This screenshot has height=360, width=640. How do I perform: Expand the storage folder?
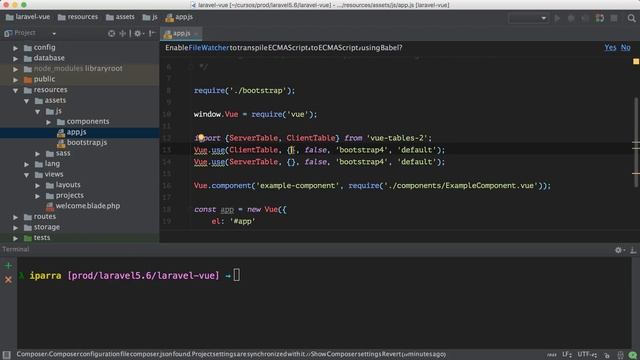pos(16,228)
